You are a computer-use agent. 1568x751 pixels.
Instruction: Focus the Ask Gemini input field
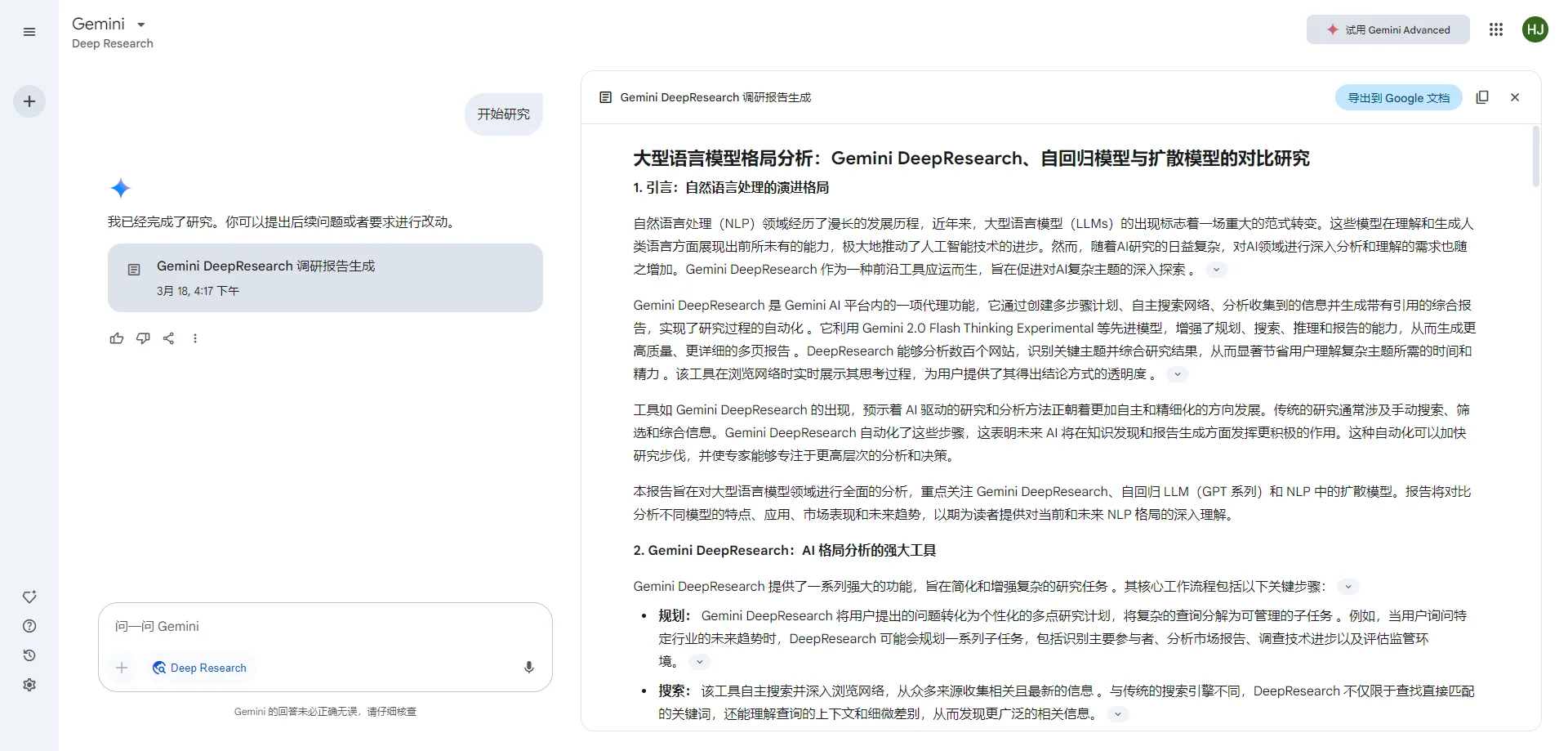coord(325,626)
